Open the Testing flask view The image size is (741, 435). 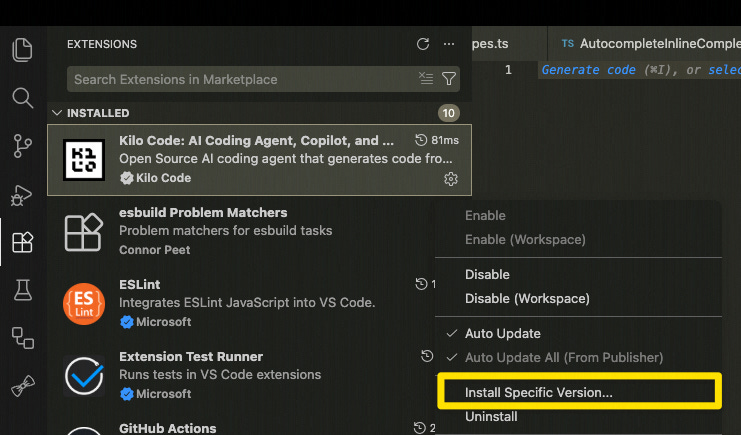(22, 290)
